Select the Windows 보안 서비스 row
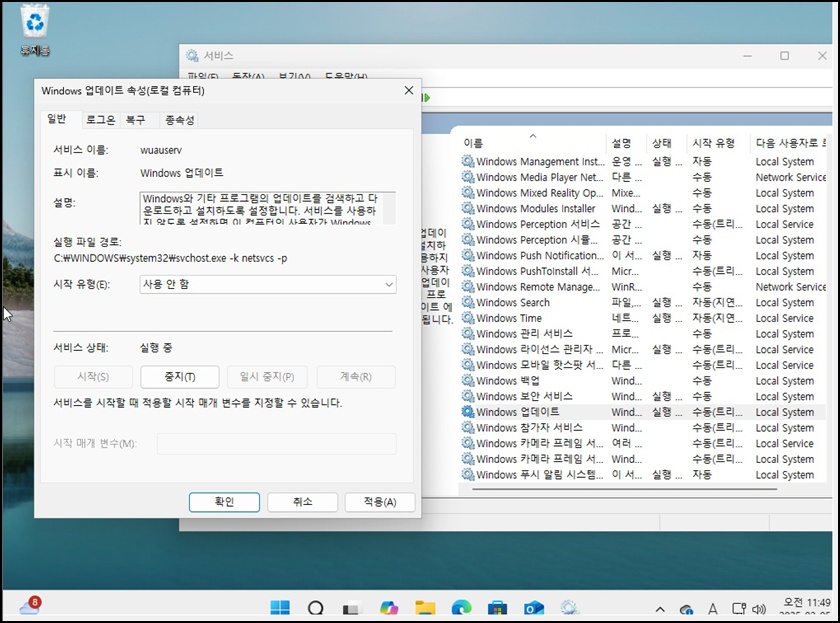The width and height of the screenshot is (840, 623). [x=643, y=396]
